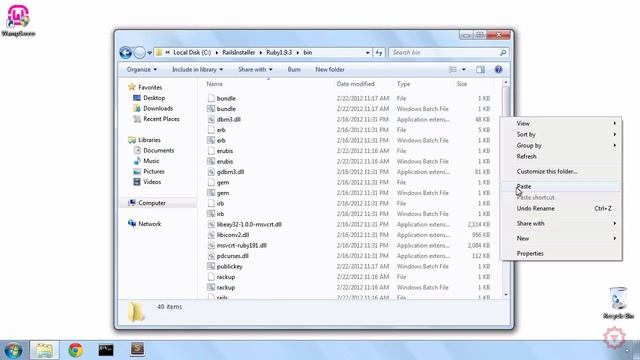The width and height of the screenshot is (640, 360).
Task: Select the dbm3.dll file icon
Action: click(211, 120)
